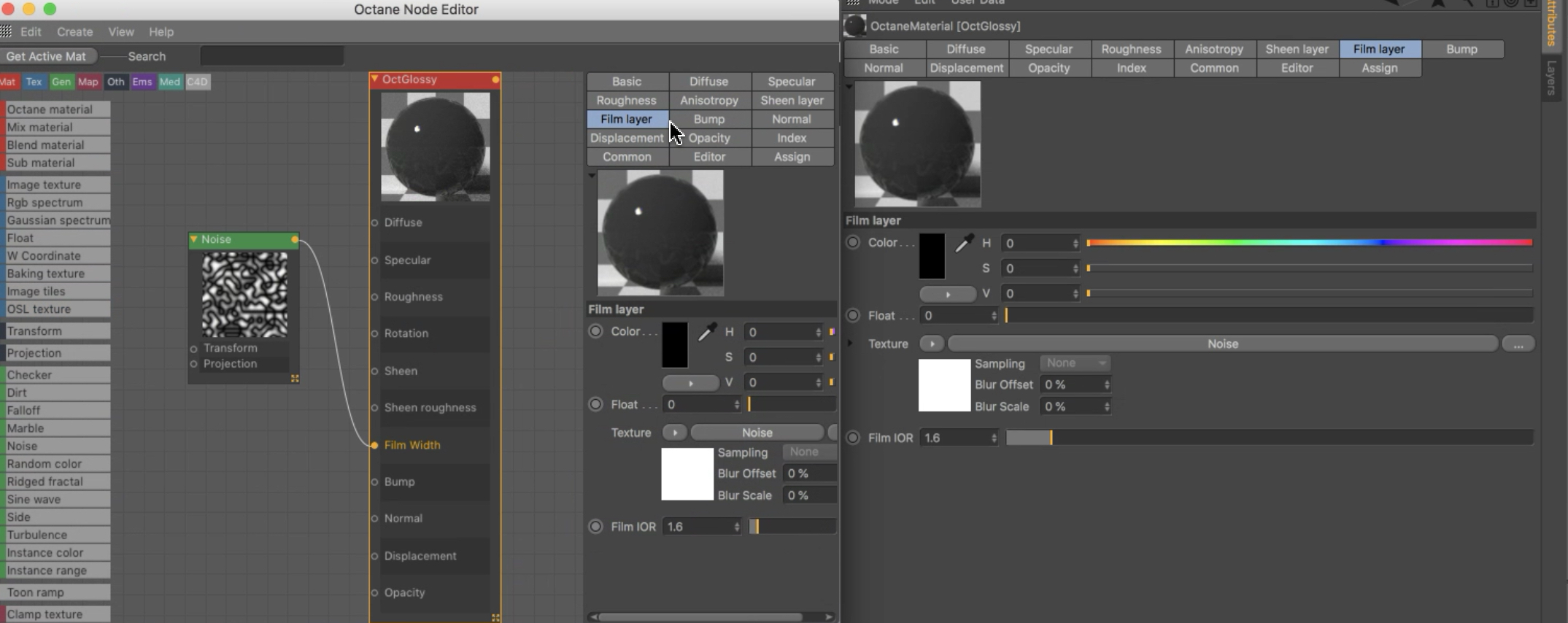Toggle the Tex node filter

click(34, 82)
